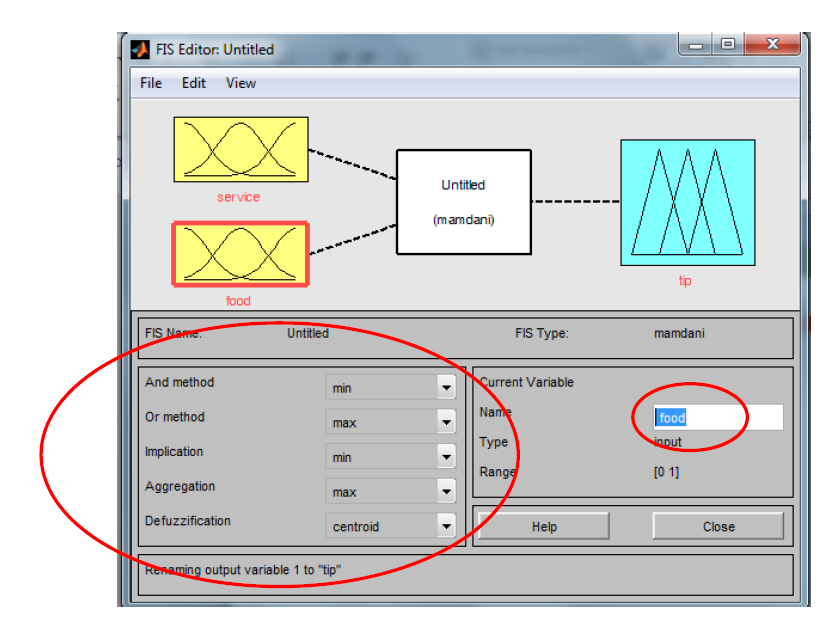Image resolution: width=825 pixels, height=624 pixels.
Task: Open the File menu
Action: tap(151, 83)
